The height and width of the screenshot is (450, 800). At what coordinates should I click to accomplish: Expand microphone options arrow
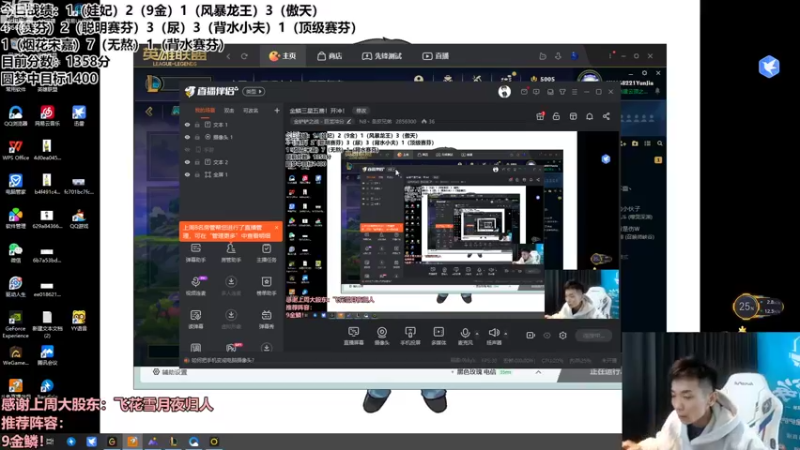tap(477, 334)
